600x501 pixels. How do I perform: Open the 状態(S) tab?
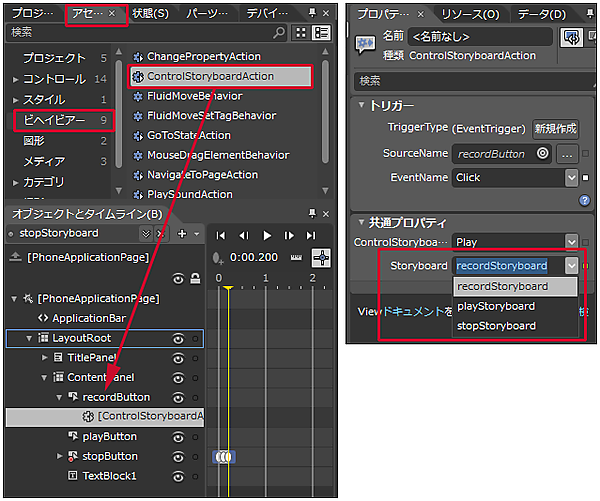pyautogui.click(x=151, y=14)
